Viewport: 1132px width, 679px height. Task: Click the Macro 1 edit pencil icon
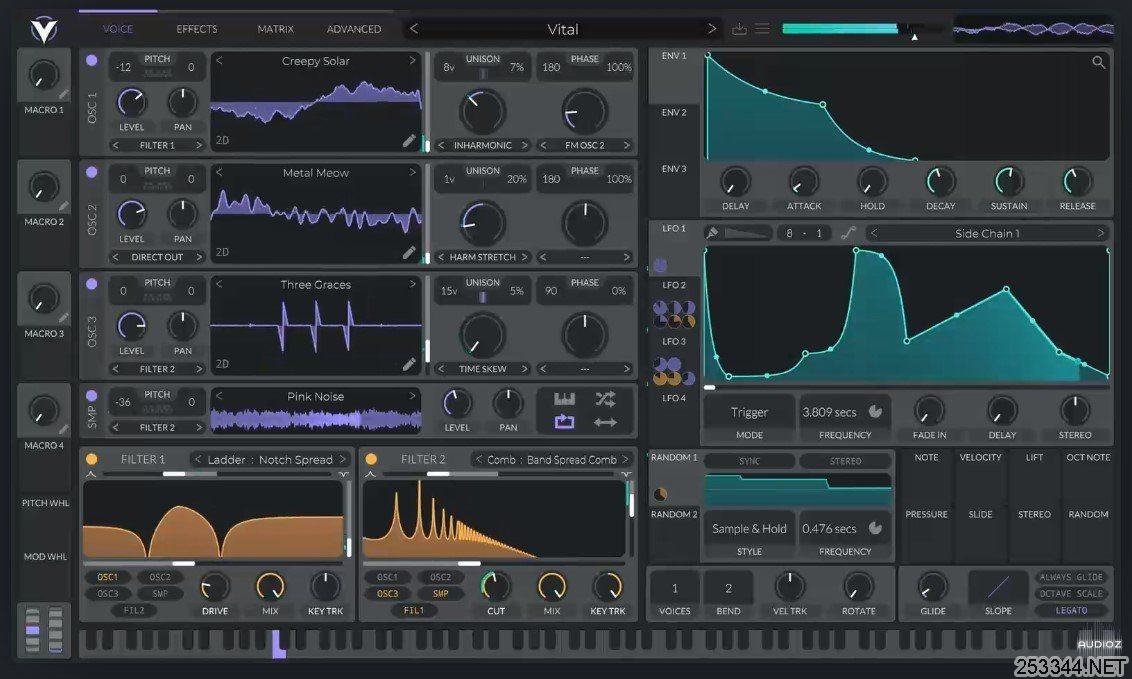[64, 94]
